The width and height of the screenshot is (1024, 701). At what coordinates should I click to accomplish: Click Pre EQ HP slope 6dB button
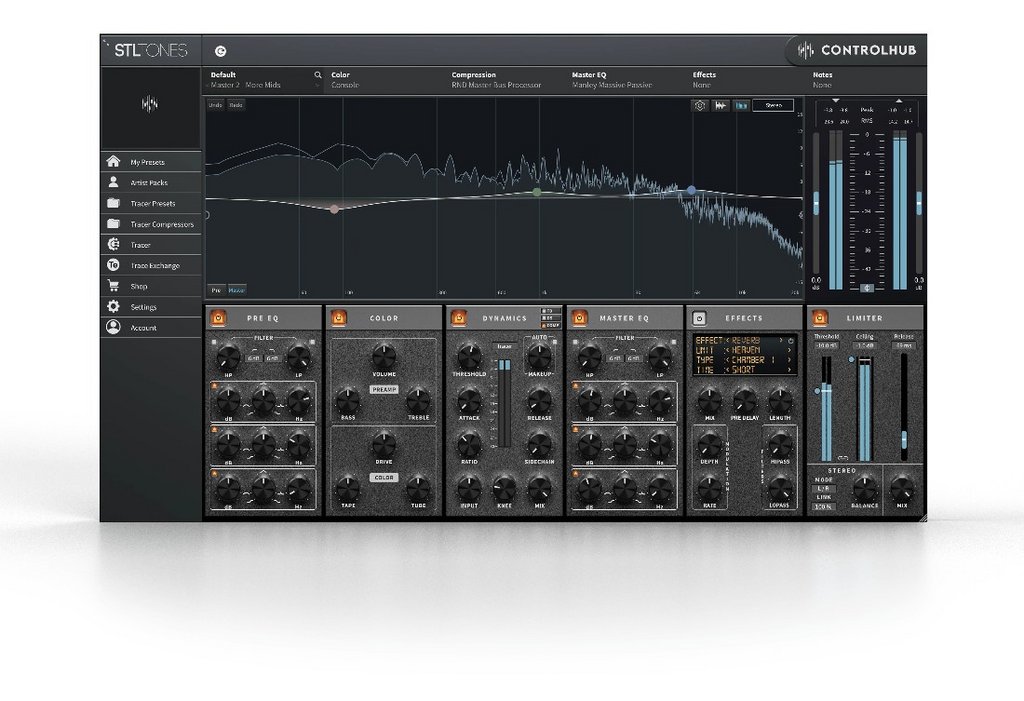[x=253, y=358]
